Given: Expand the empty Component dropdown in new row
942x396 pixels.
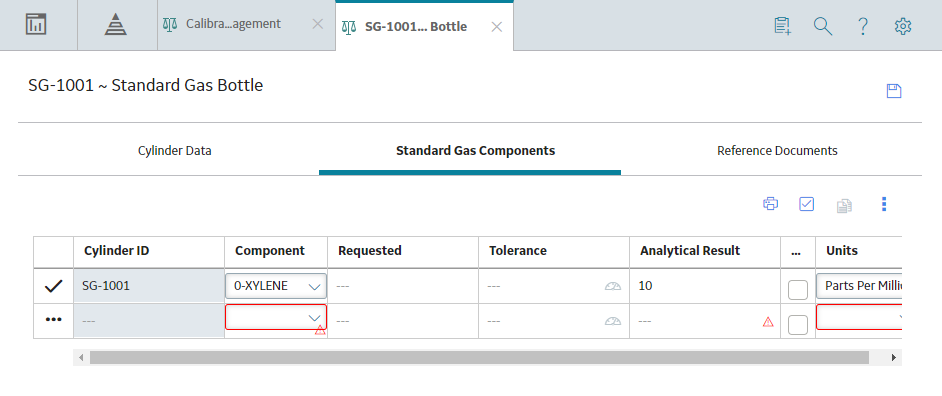Looking at the screenshot, I should tap(276, 317).
